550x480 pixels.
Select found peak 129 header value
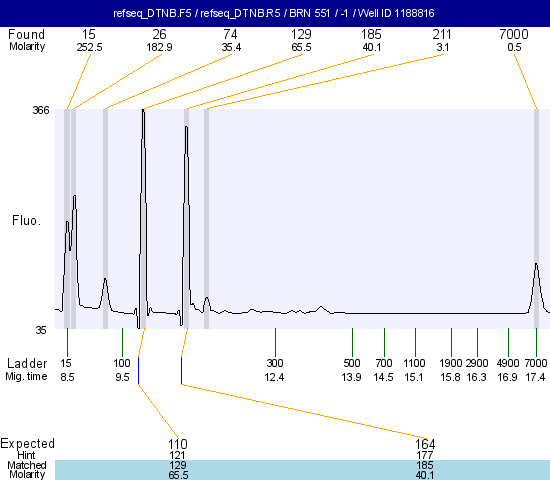click(x=301, y=34)
